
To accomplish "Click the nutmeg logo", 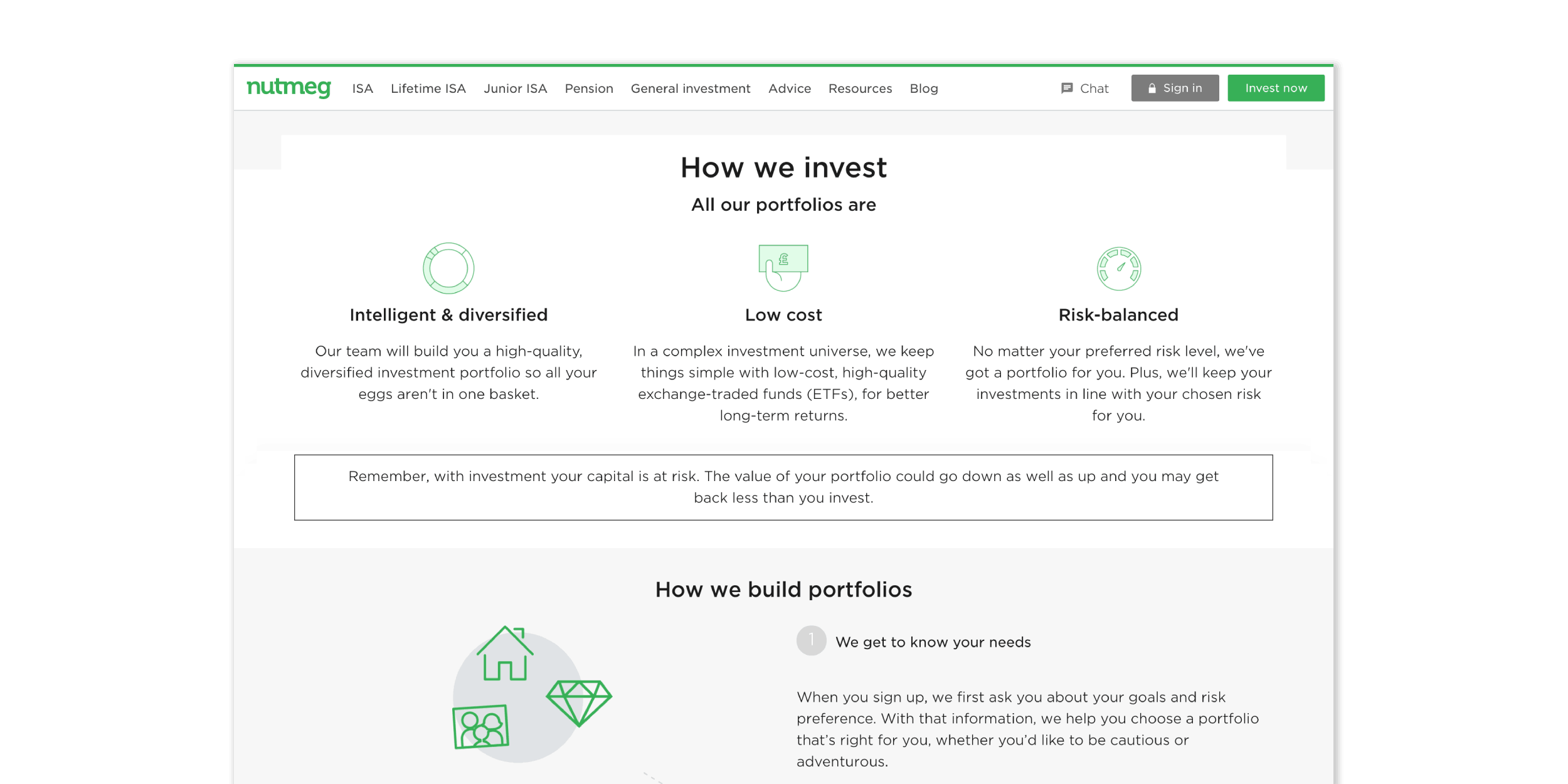I will click(289, 88).
